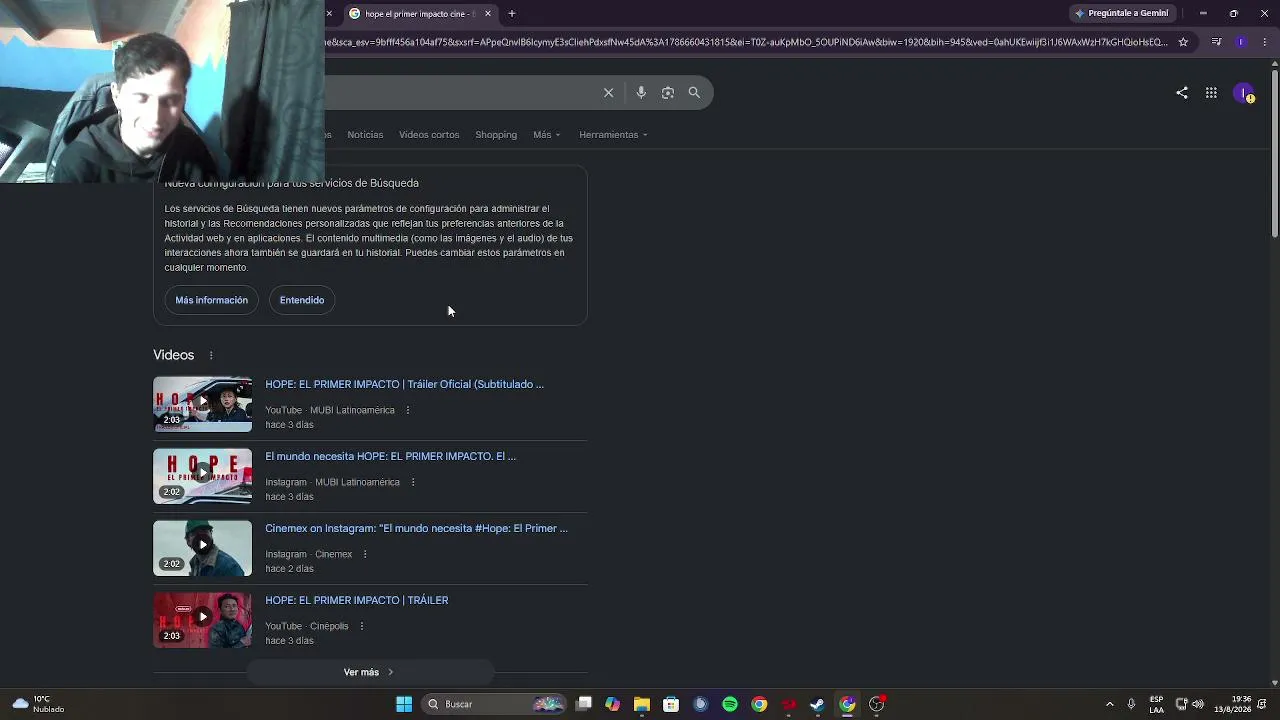Open a new browser tab
The image size is (1280, 720).
click(512, 14)
